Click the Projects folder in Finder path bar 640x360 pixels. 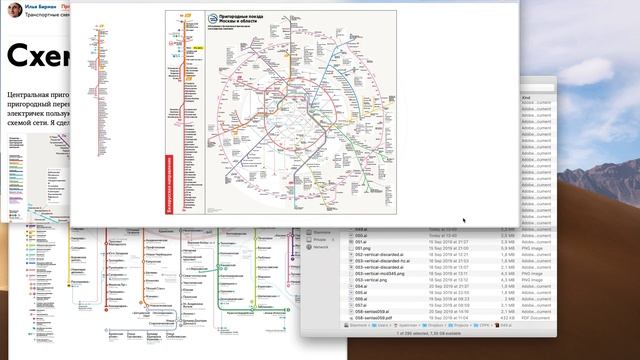(458, 325)
